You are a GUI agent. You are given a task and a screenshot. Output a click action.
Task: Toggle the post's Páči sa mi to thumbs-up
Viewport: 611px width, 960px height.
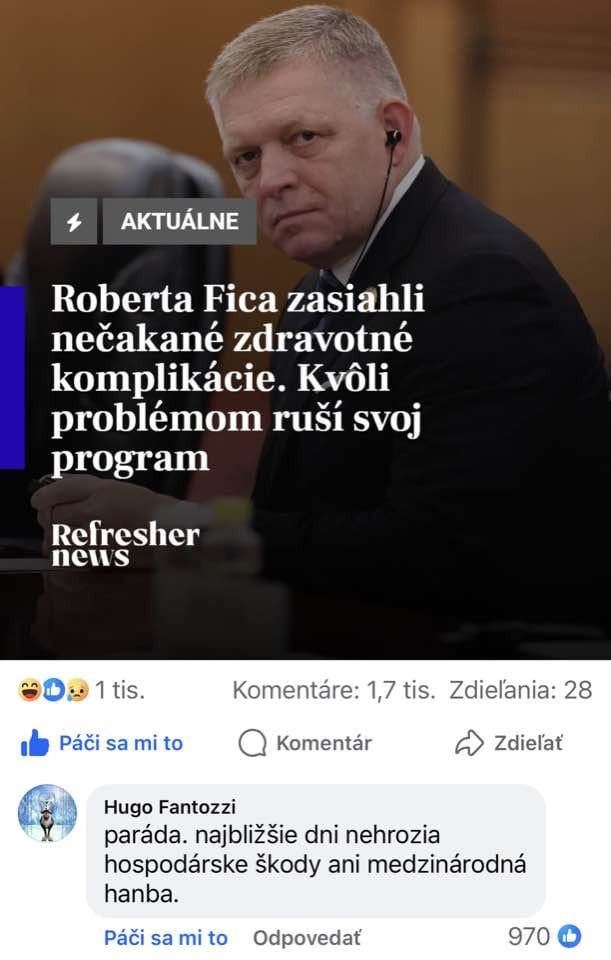pyautogui.click(x=102, y=743)
